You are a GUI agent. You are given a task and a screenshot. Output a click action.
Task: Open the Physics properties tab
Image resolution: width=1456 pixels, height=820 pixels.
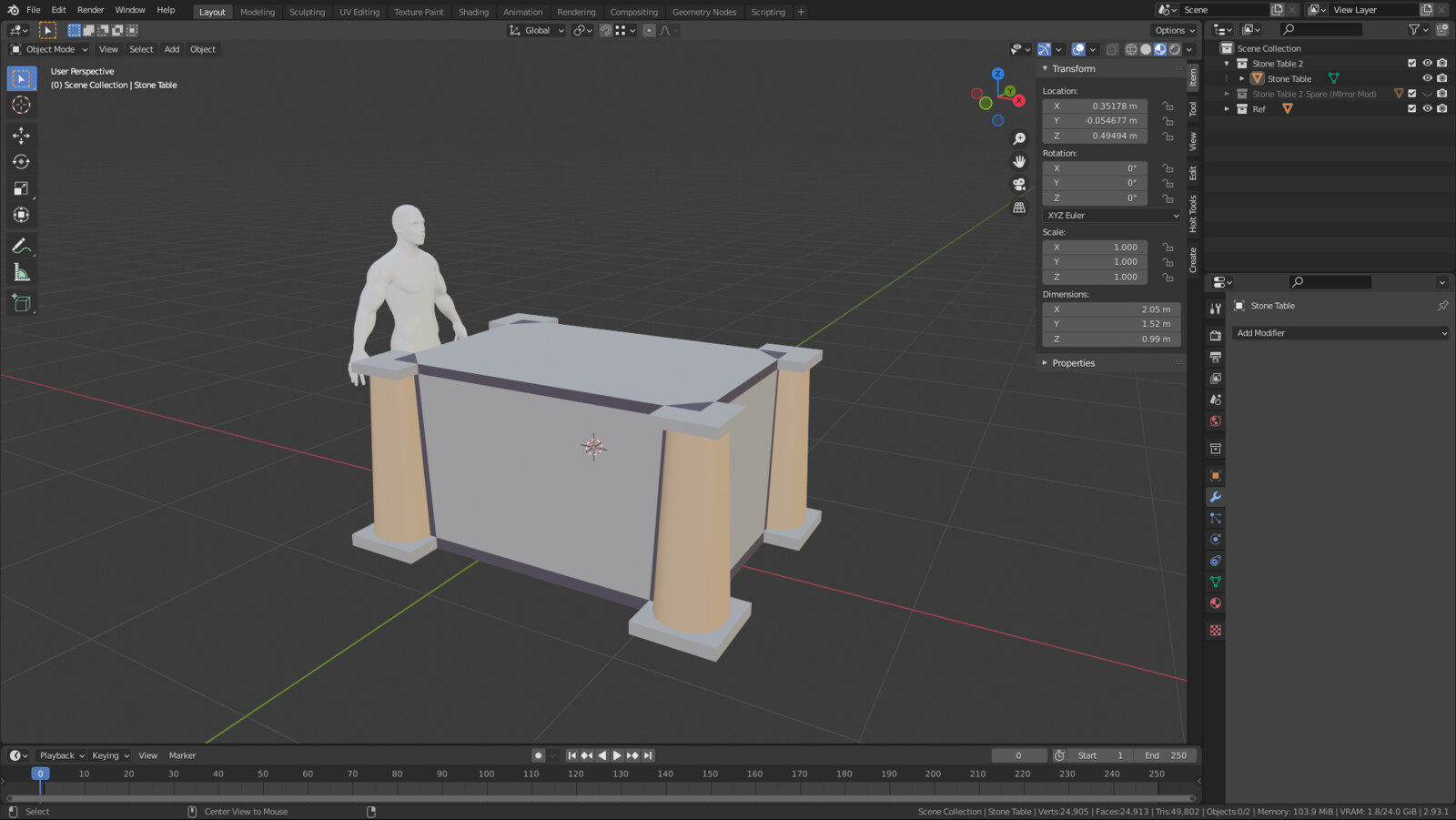pos(1215,539)
